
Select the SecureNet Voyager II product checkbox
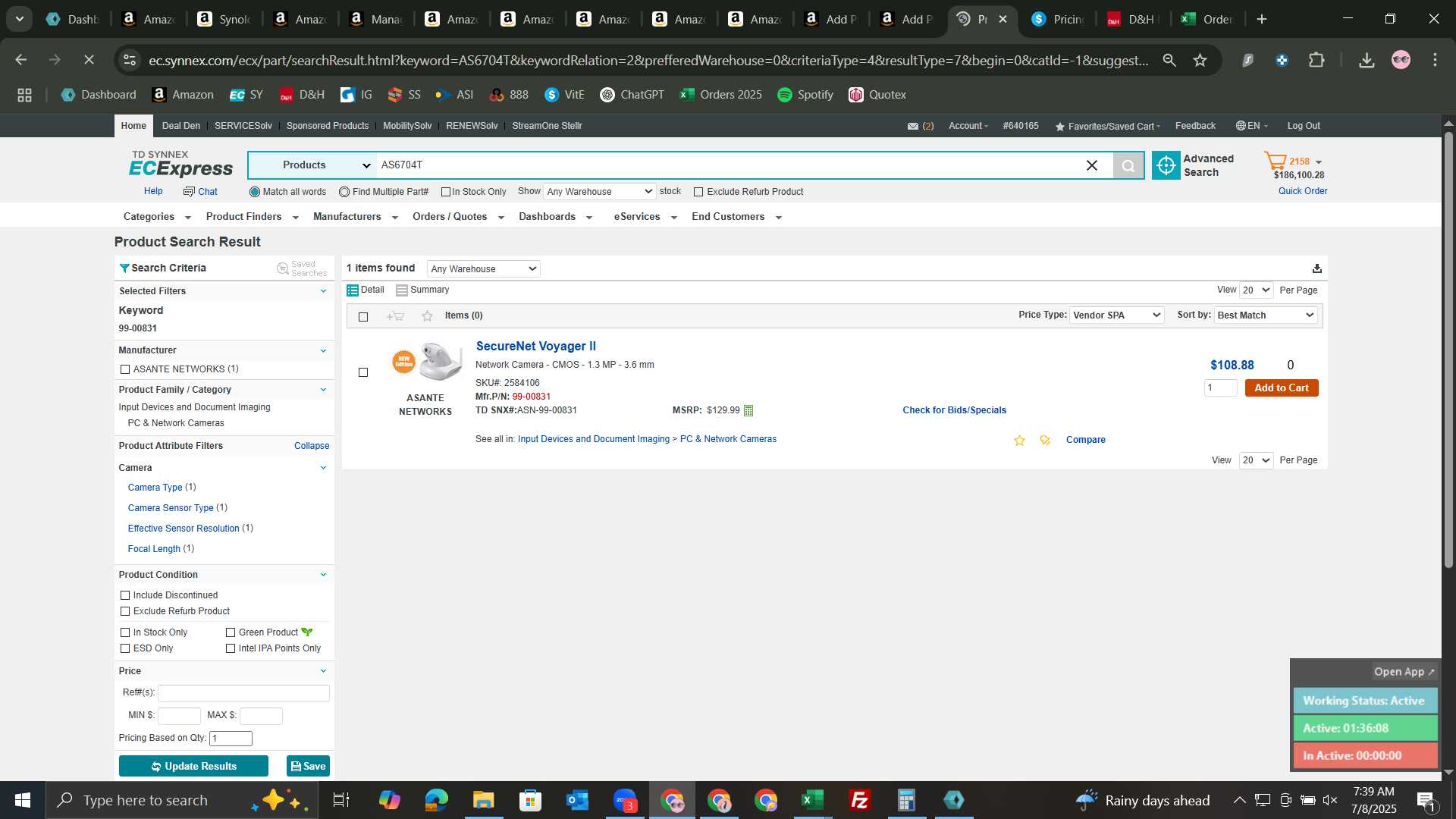[x=363, y=372]
